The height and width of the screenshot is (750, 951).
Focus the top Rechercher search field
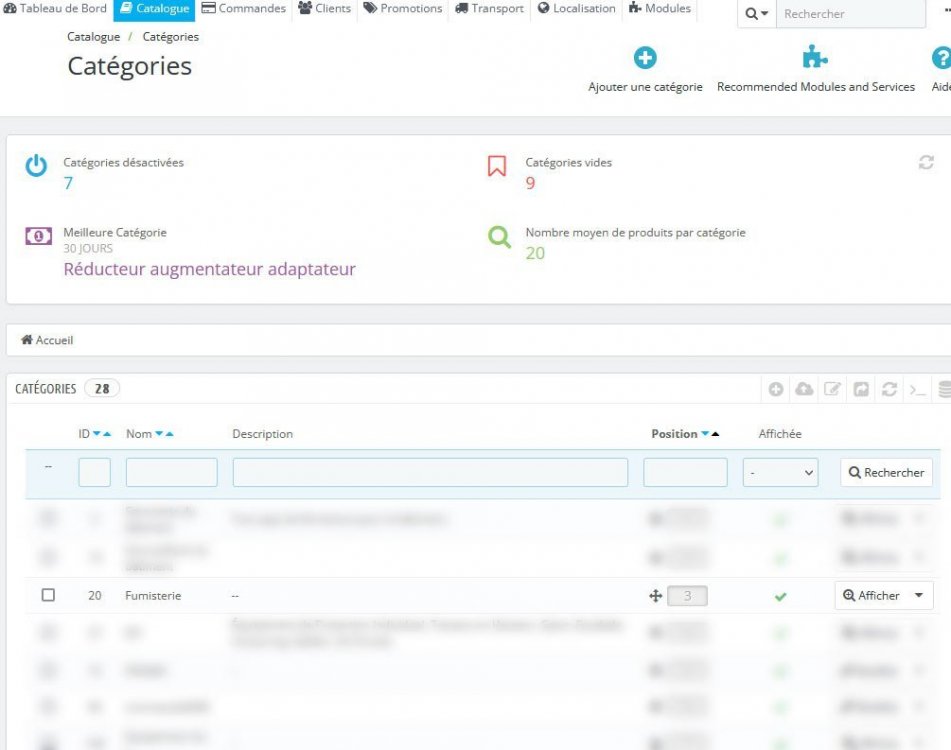click(851, 13)
